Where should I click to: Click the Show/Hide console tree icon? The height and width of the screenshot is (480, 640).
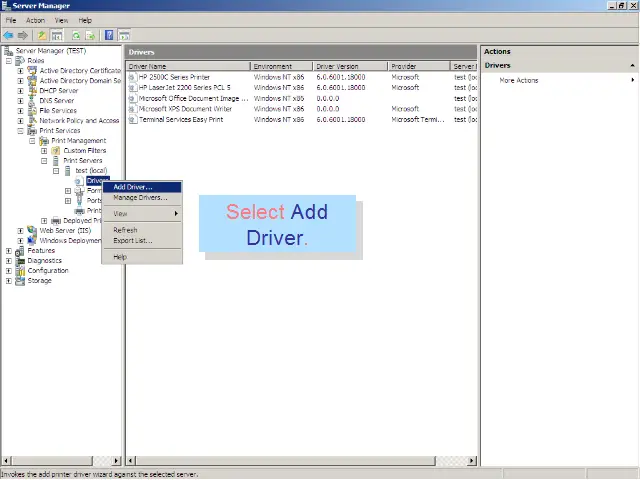coord(57,36)
